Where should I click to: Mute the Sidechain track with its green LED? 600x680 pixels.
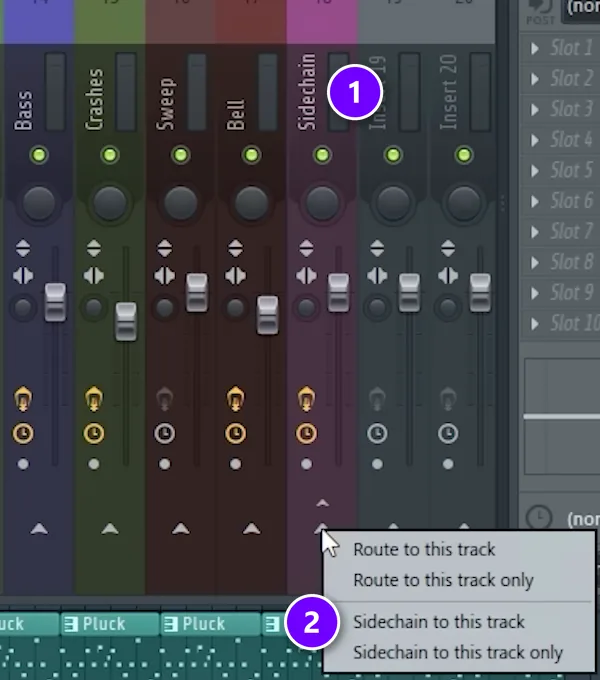coord(322,155)
